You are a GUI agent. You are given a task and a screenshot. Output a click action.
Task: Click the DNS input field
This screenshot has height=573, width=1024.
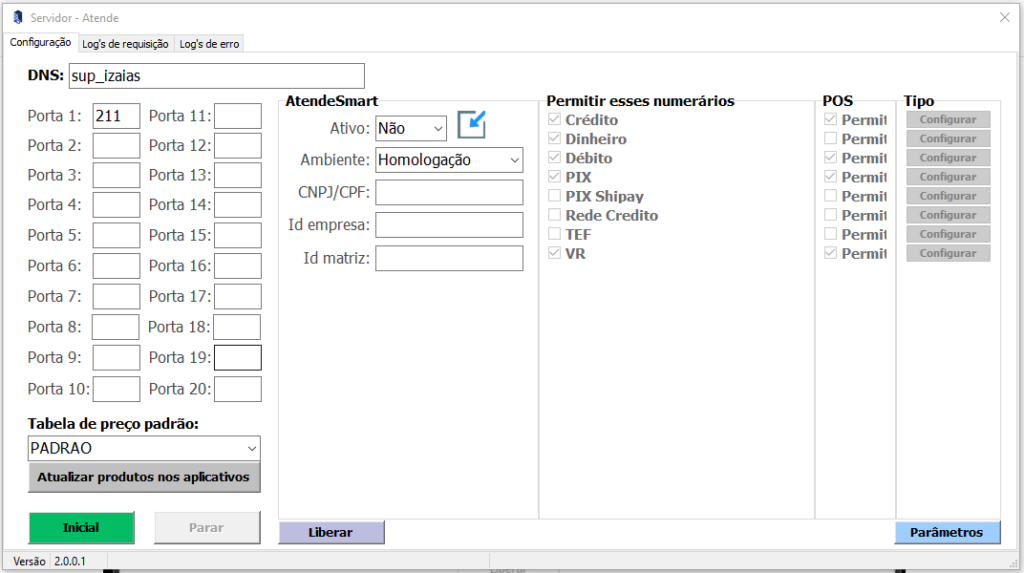[x=215, y=76]
